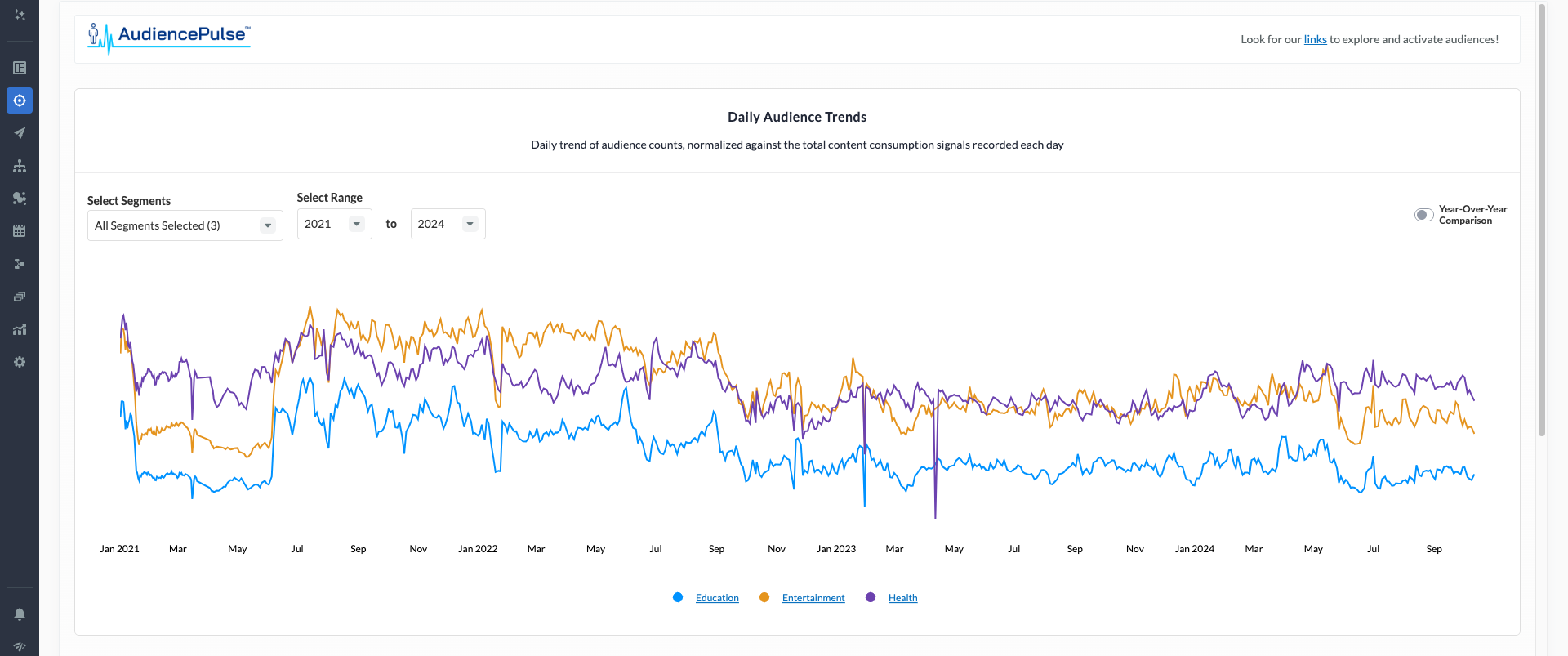Open the hierarchy org-chart sidebar icon

[x=20, y=166]
